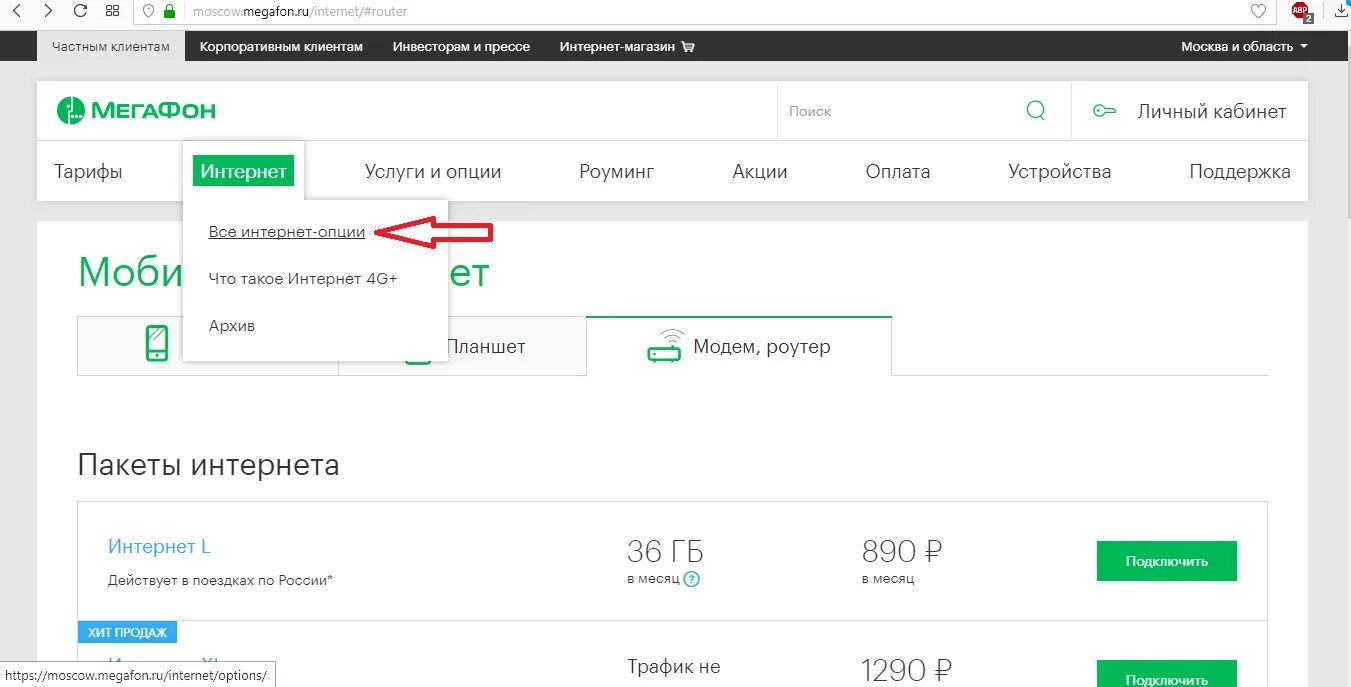Click the shopping cart icon by Интернет-магазин
Screen dimensions: 1351x687
point(687,47)
